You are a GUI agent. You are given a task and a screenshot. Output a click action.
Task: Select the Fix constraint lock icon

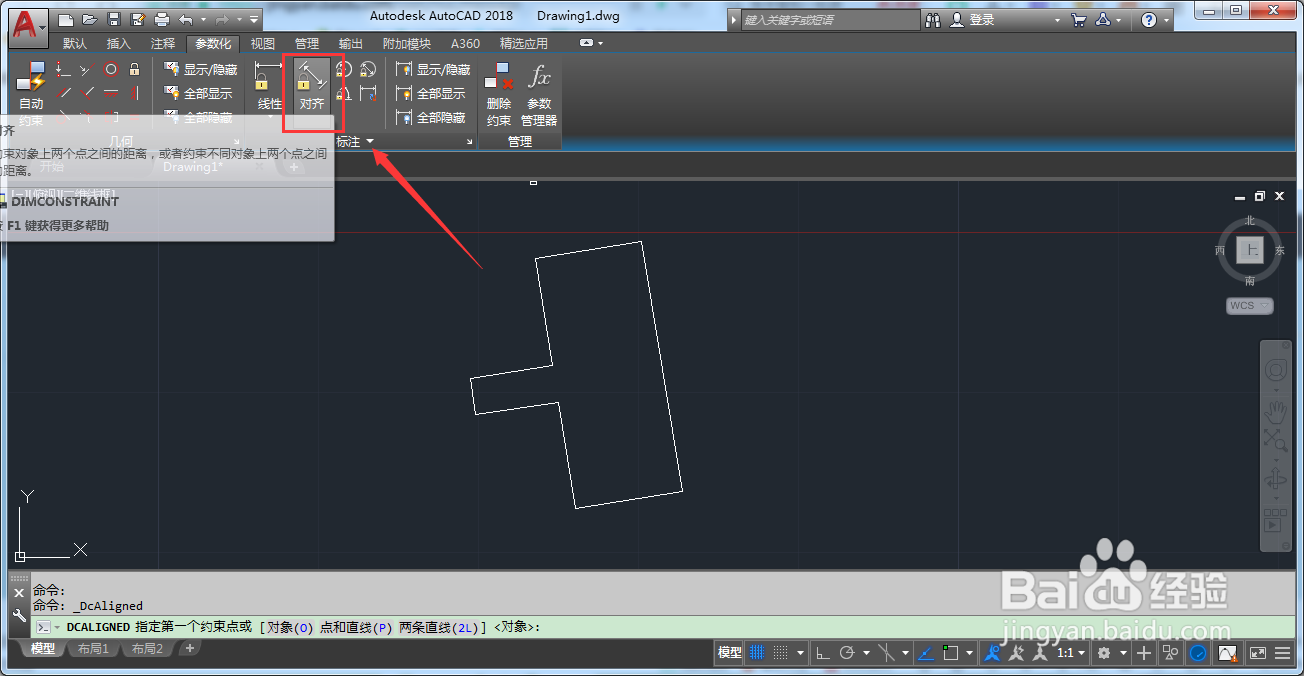[134, 70]
